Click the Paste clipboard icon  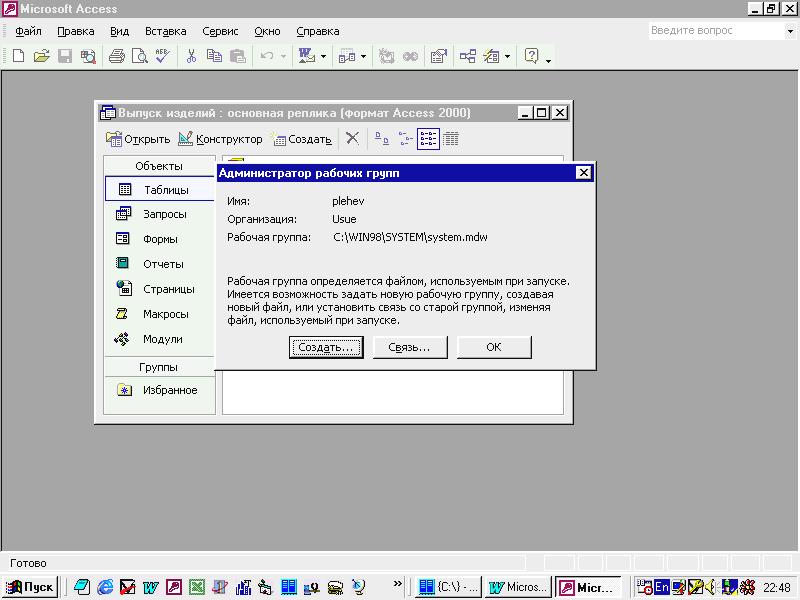(x=238, y=56)
